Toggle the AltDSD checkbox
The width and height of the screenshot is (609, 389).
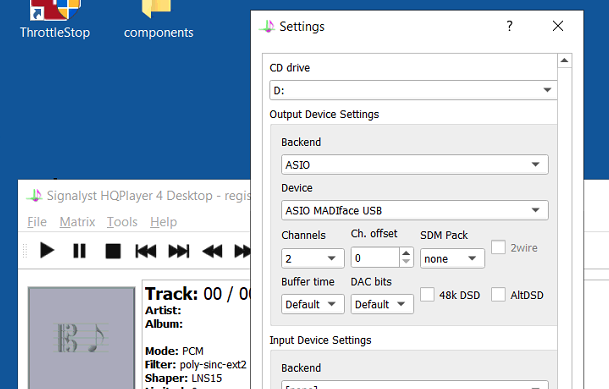(498, 294)
